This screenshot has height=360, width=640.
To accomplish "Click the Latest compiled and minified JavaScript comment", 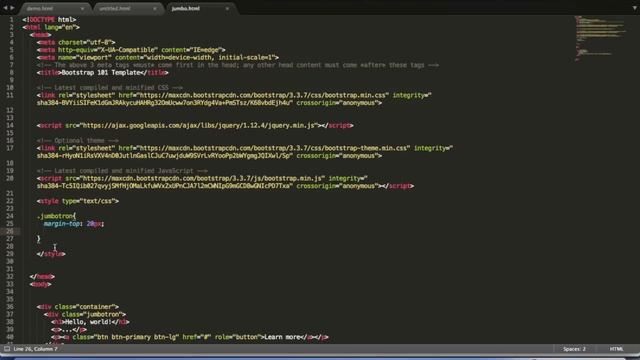I will [x=122, y=171].
